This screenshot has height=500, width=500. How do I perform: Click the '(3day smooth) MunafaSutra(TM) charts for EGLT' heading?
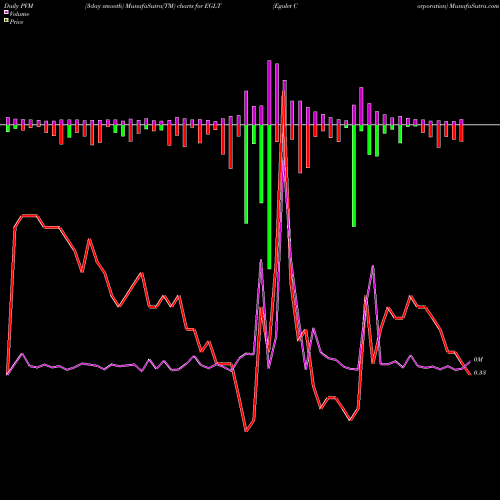pyautogui.click(x=153, y=6)
